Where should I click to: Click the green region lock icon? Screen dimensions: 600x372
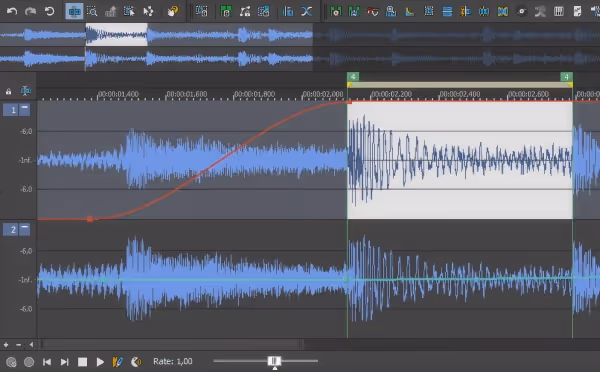click(226, 11)
